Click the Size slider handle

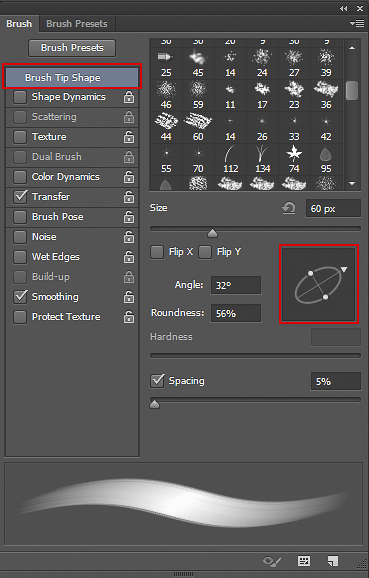coord(212,233)
